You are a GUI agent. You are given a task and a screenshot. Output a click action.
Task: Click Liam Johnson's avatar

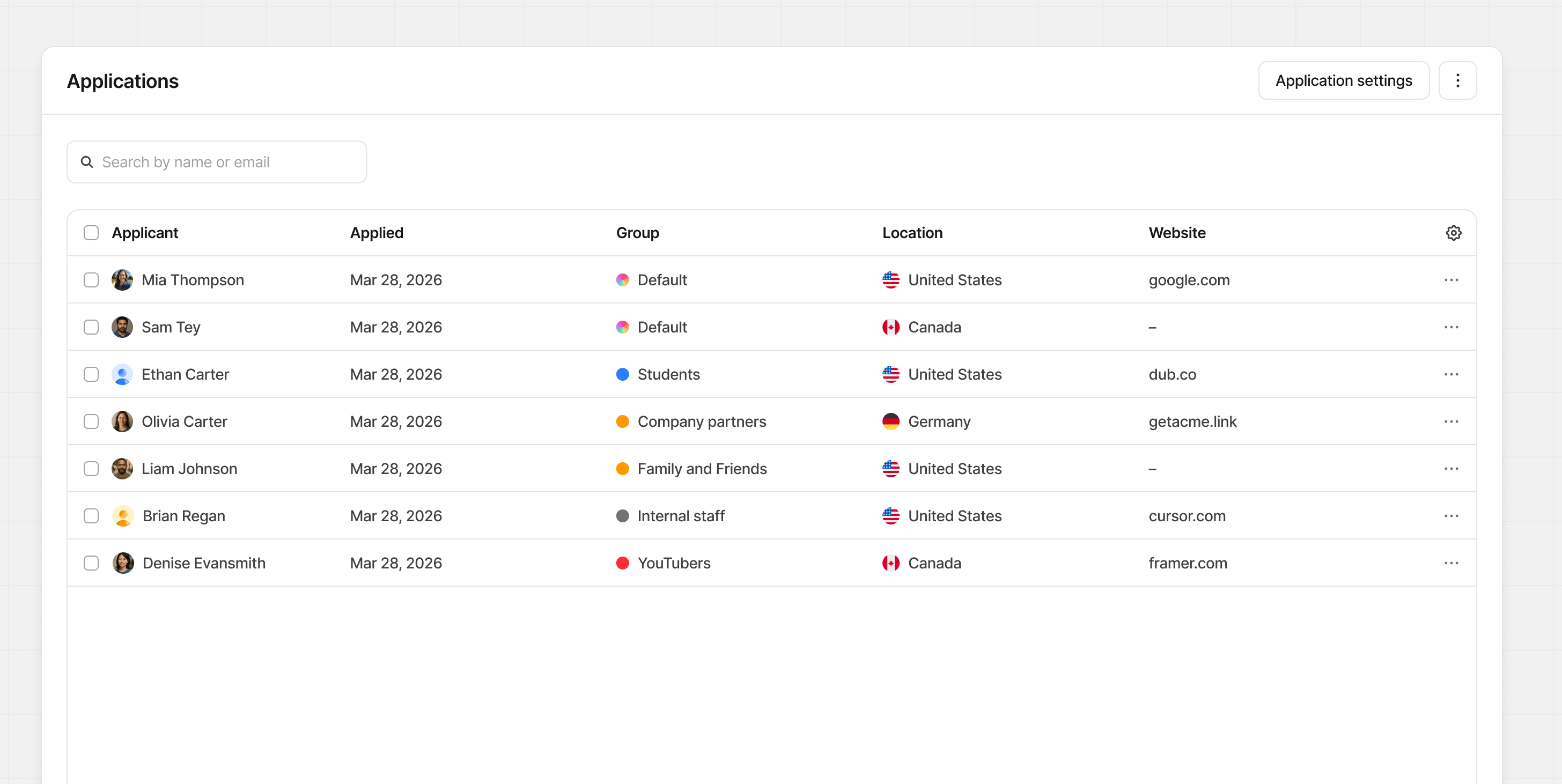coord(122,469)
